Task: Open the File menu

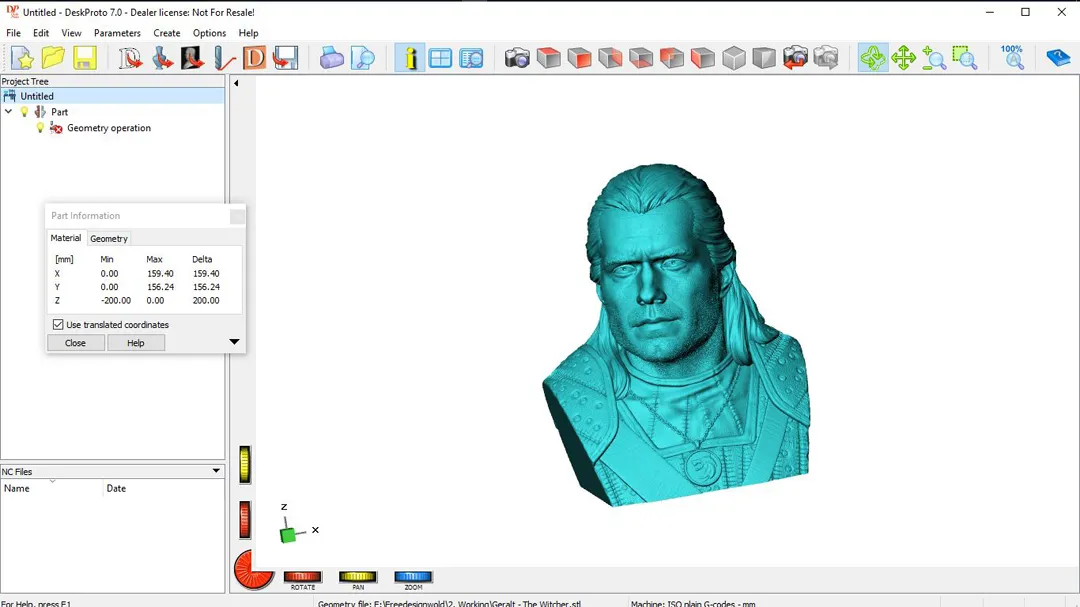Action: (x=13, y=33)
